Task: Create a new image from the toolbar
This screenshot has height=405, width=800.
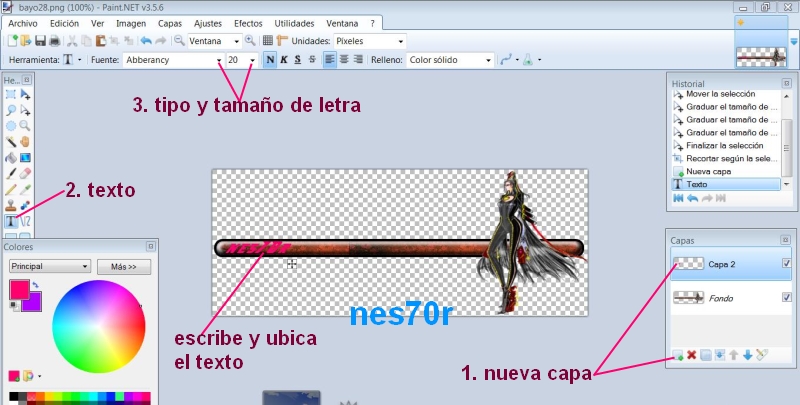Action: pos(12,41)
